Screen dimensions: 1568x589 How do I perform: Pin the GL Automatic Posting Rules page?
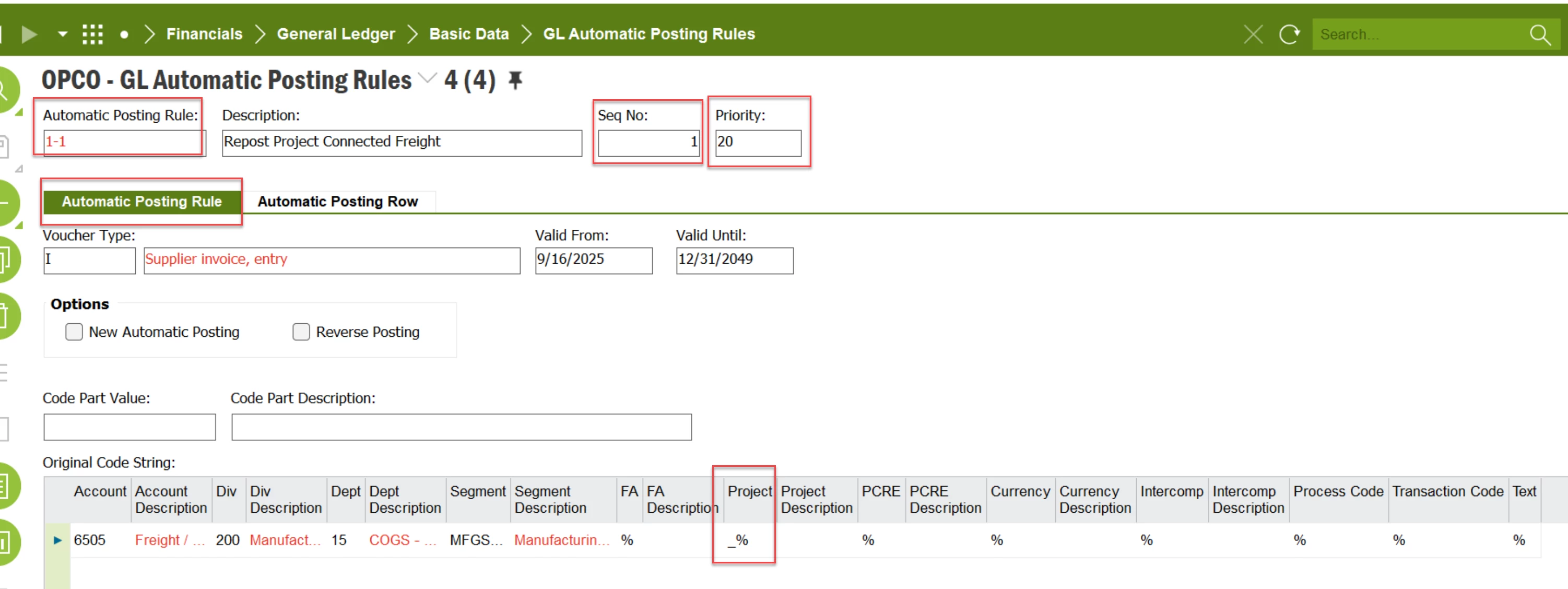pyautogui.click(x=515, y=80)
